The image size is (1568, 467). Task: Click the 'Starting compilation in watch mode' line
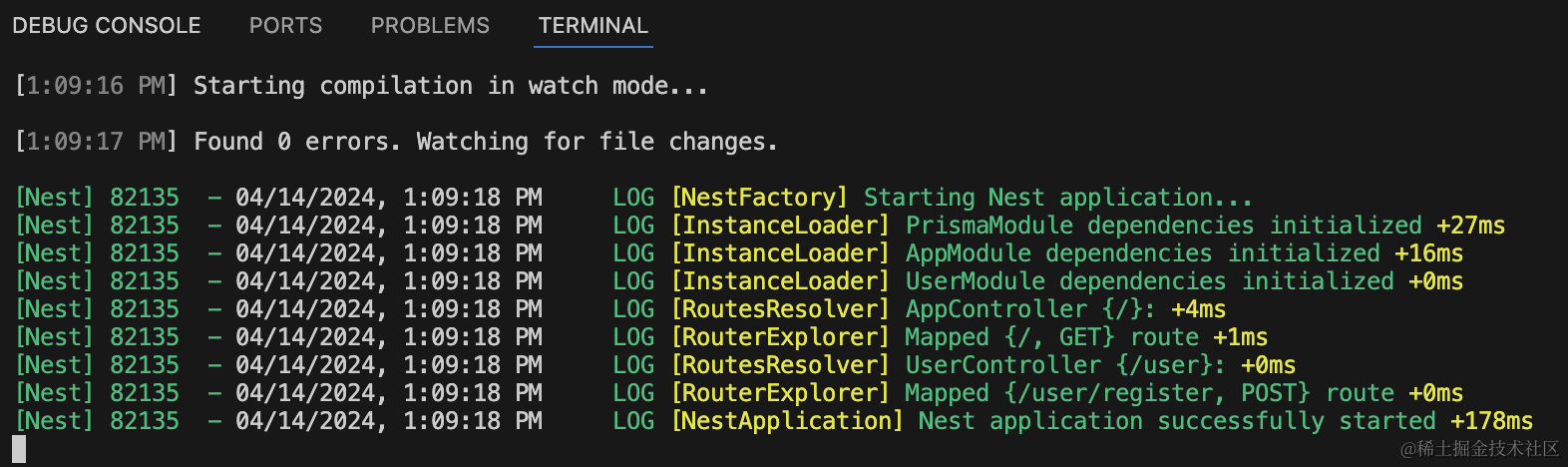pos(450,86)
